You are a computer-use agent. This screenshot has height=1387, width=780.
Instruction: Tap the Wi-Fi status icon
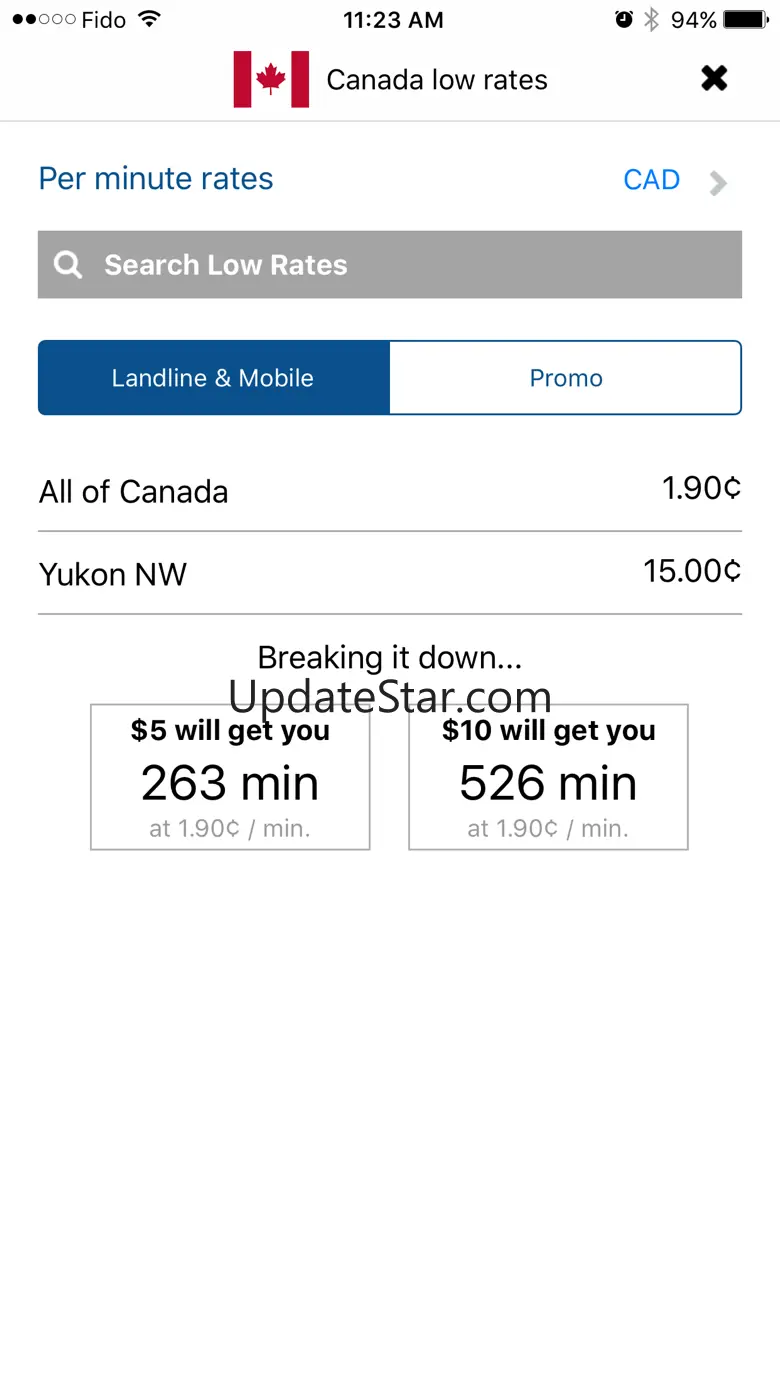(x=150, y=19)
